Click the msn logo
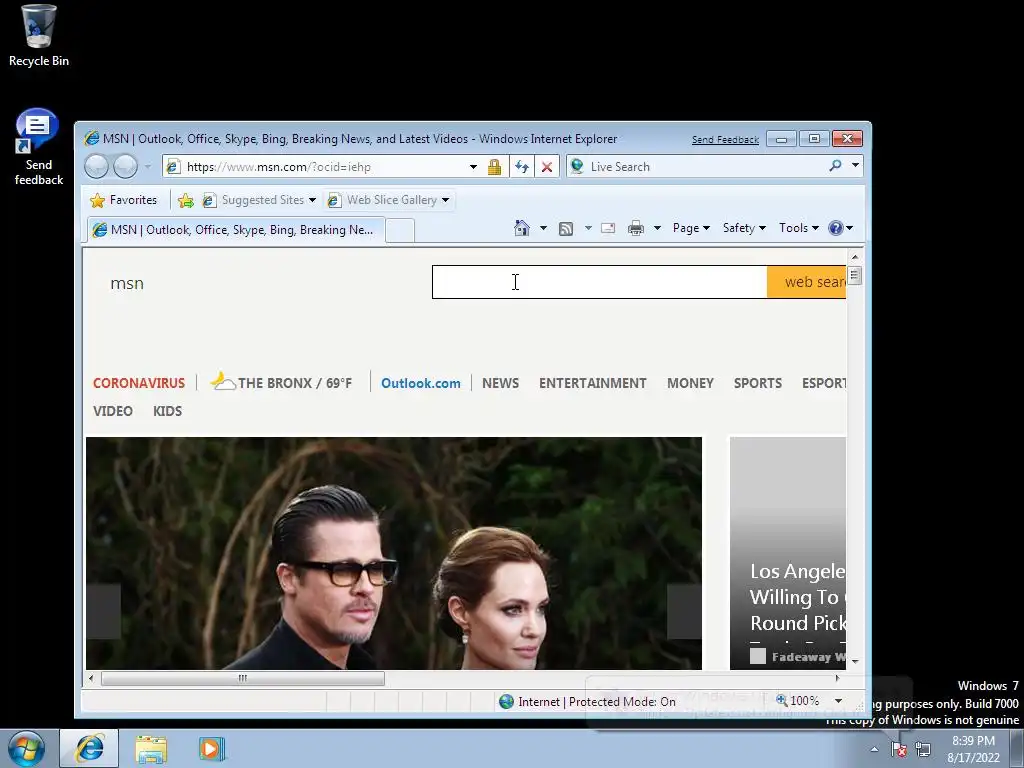Viewport: 1024px width, 768px height. click(x=127, y=283)
